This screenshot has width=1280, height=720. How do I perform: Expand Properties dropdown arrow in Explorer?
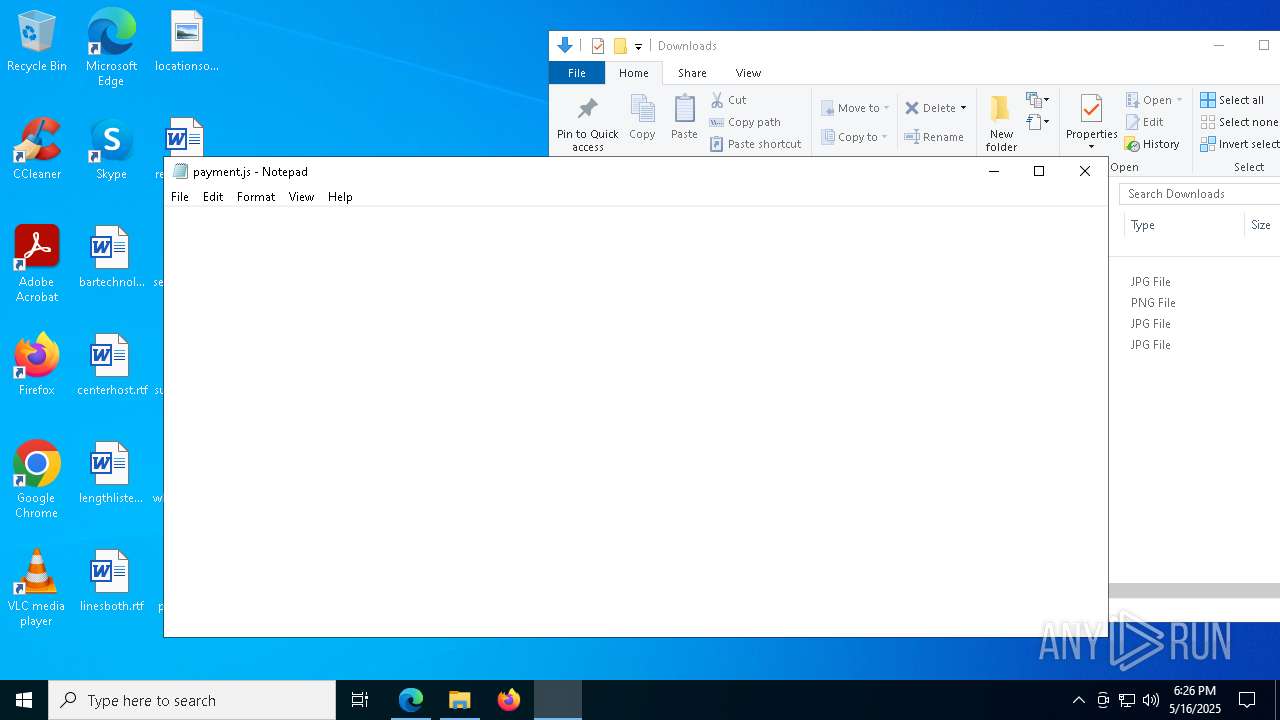click(x=1091, y=147)
